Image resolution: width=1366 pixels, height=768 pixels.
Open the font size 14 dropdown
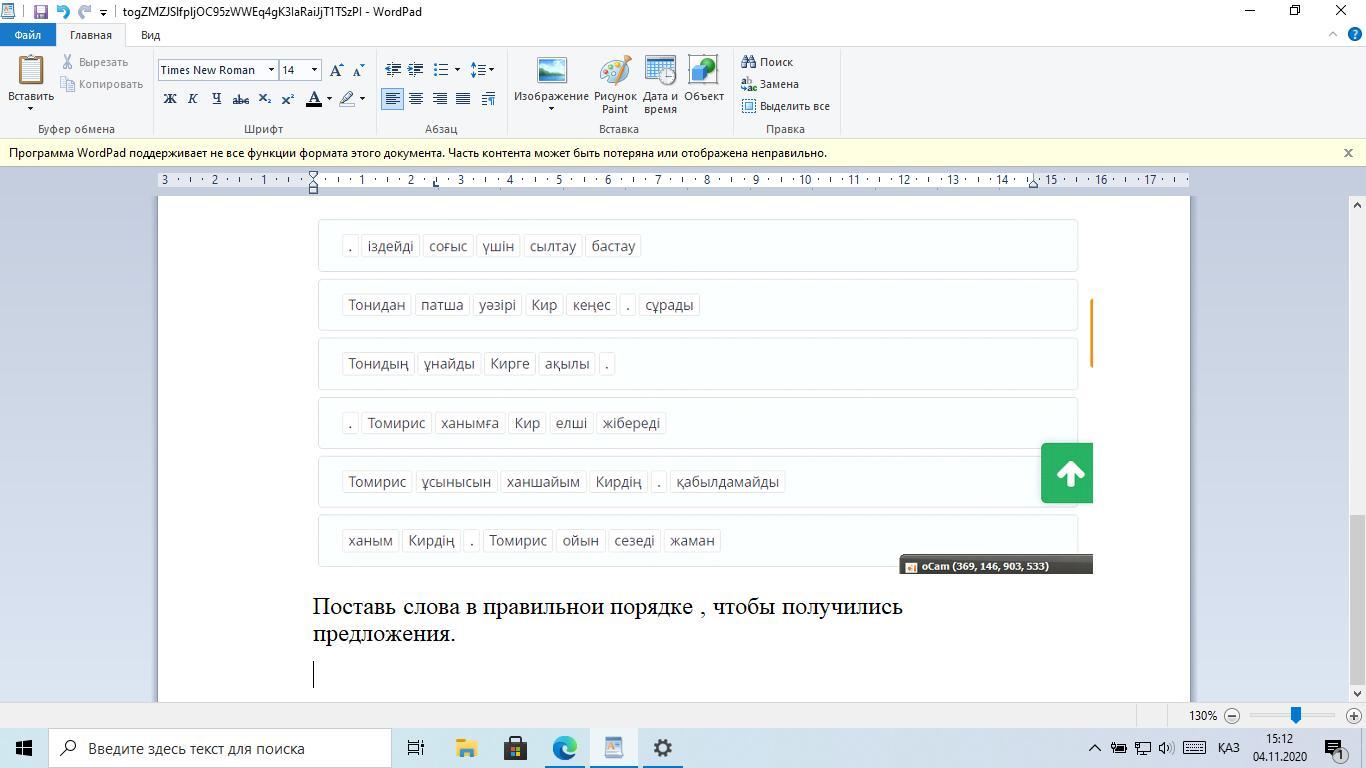314,70
